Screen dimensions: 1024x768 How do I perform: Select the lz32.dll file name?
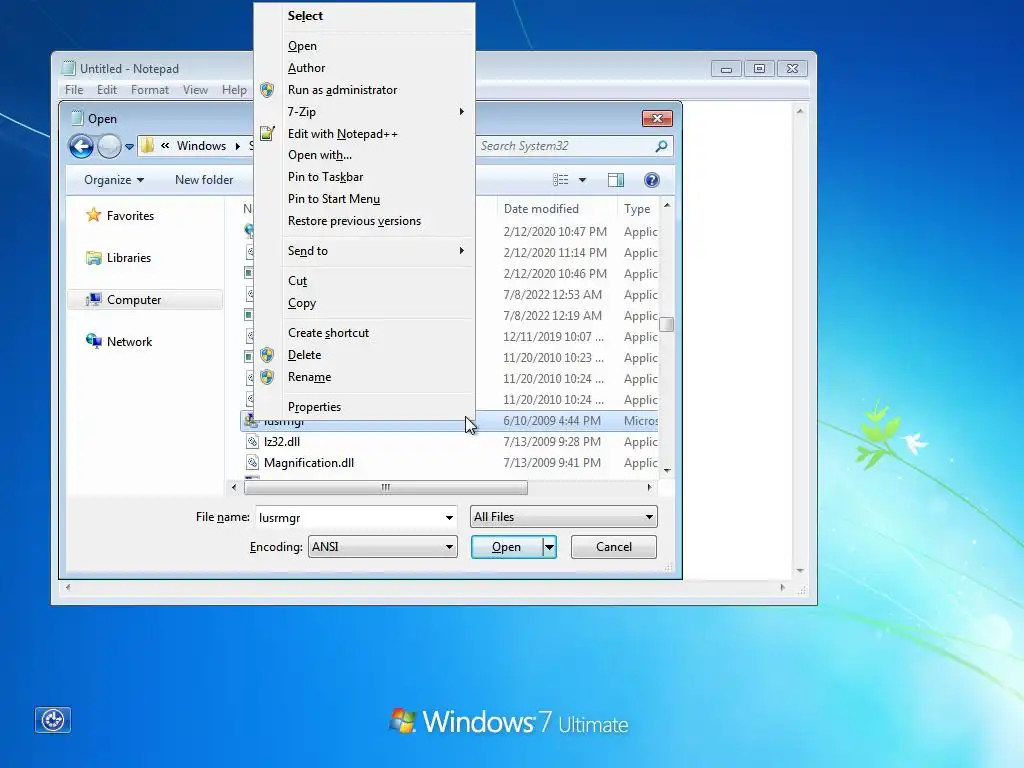[282, 441]
